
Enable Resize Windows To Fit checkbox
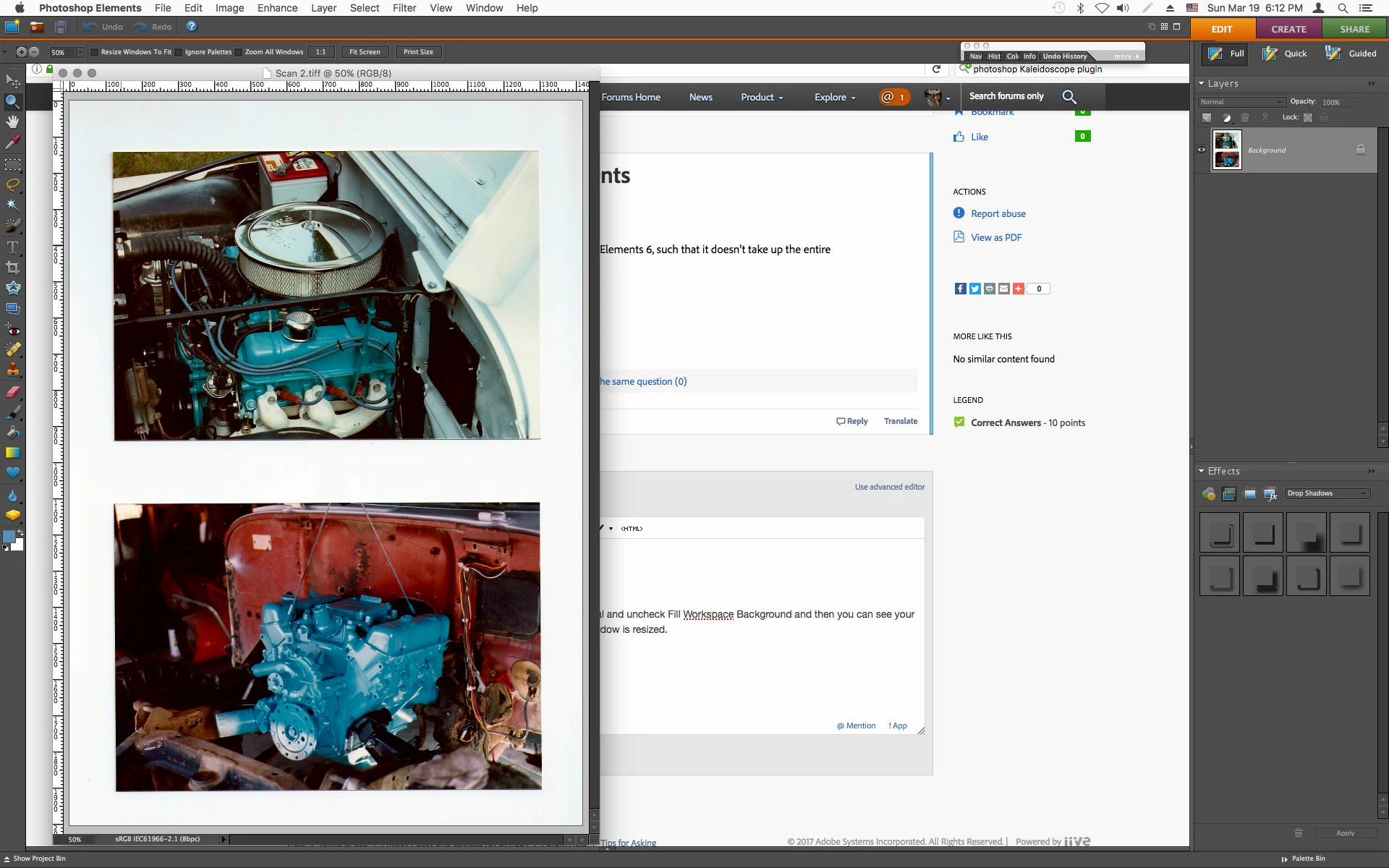(x=94, y=52)
